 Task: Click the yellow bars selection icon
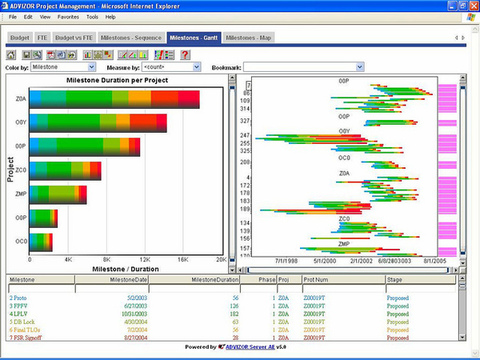point(143,55)
